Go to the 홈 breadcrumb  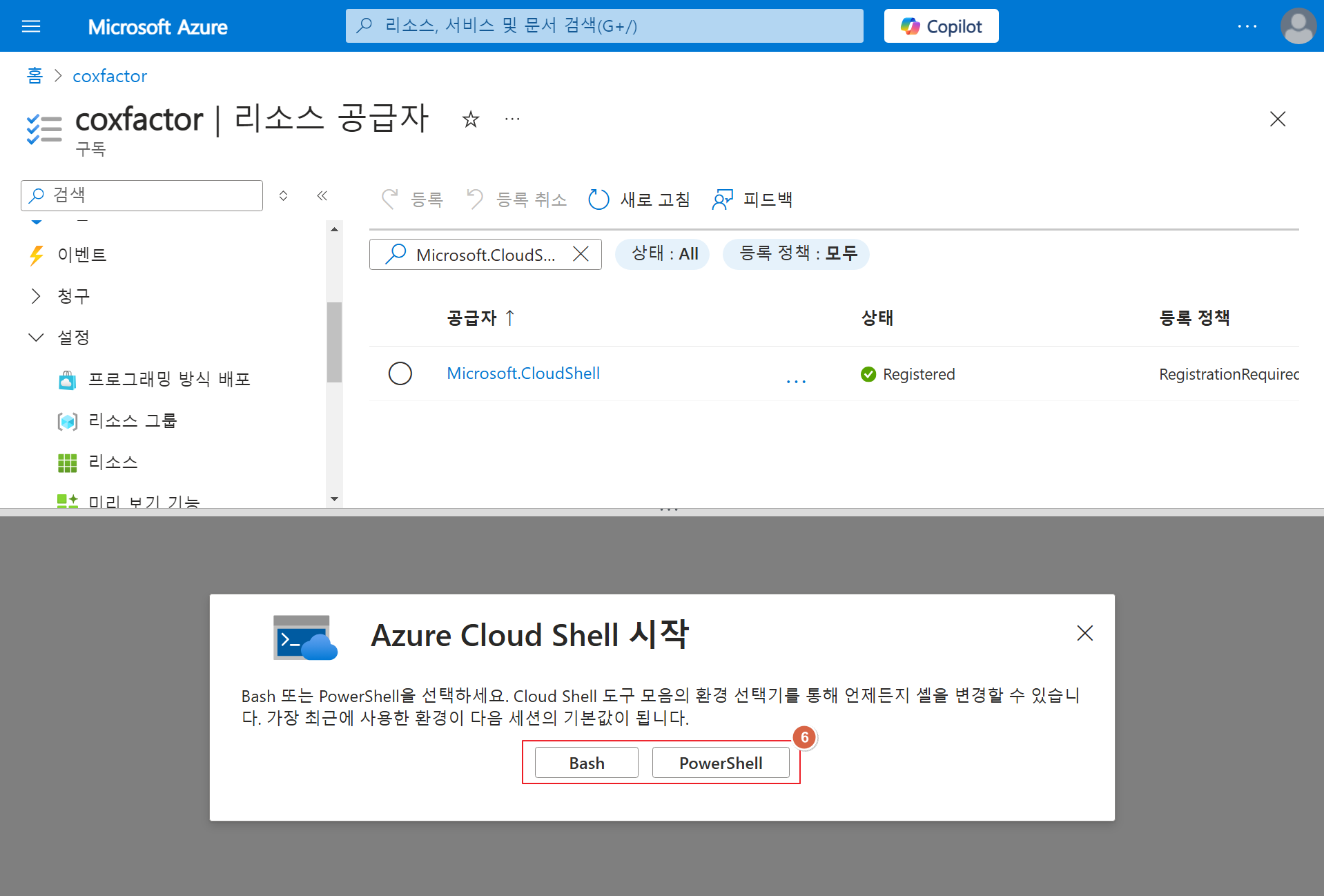point(35,75)
